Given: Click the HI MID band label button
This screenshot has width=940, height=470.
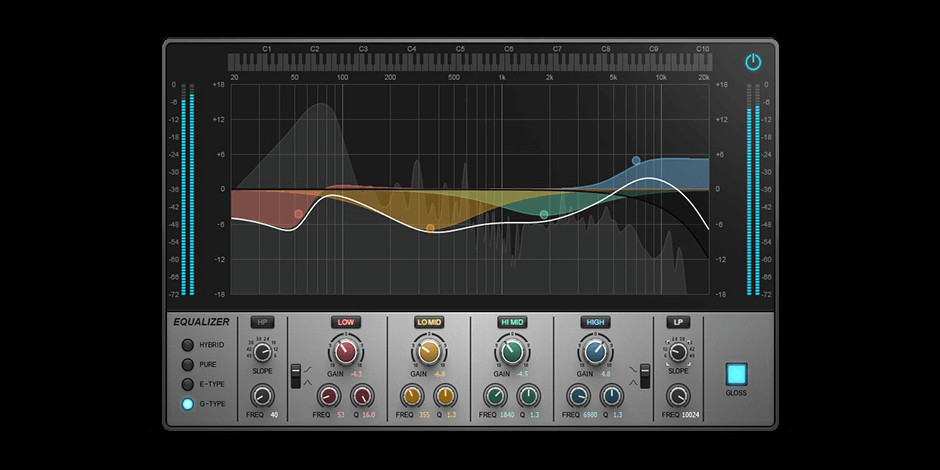Looking at the screenshot, I should tap(512, 322).
